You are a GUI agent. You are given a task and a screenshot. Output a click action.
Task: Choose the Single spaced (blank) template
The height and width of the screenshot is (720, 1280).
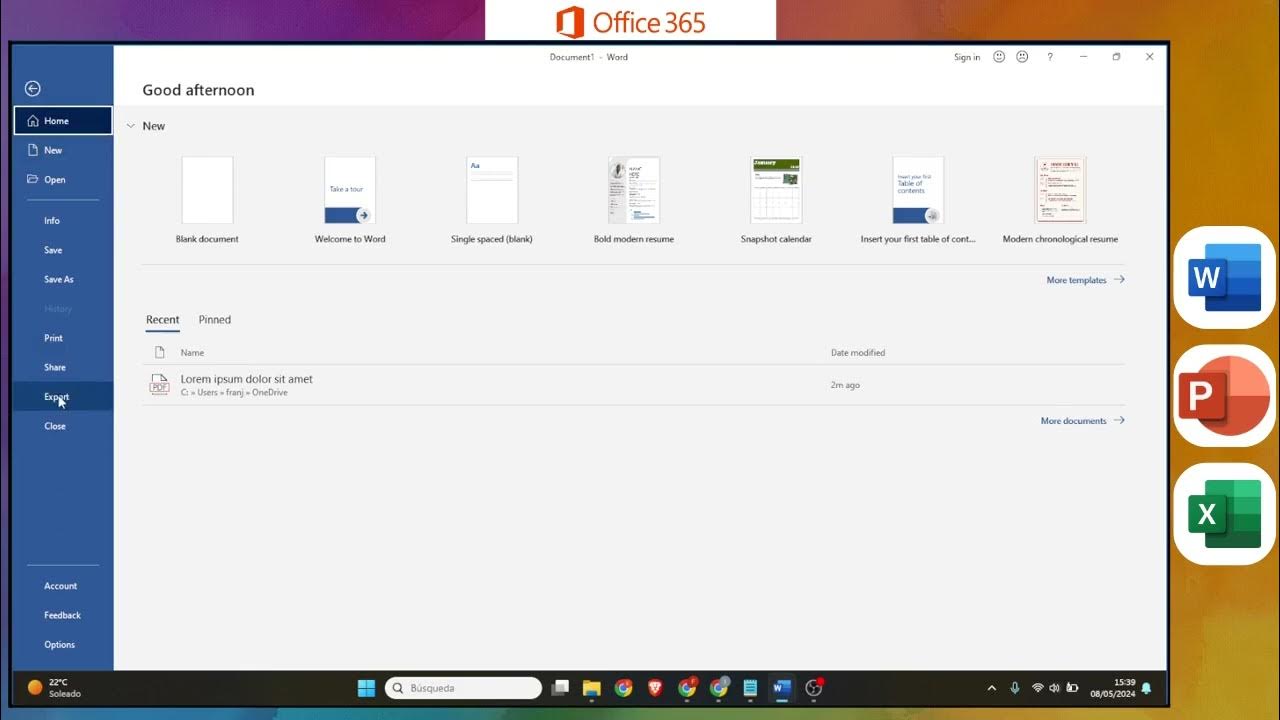pyautogui.click(x=492, y=200)
